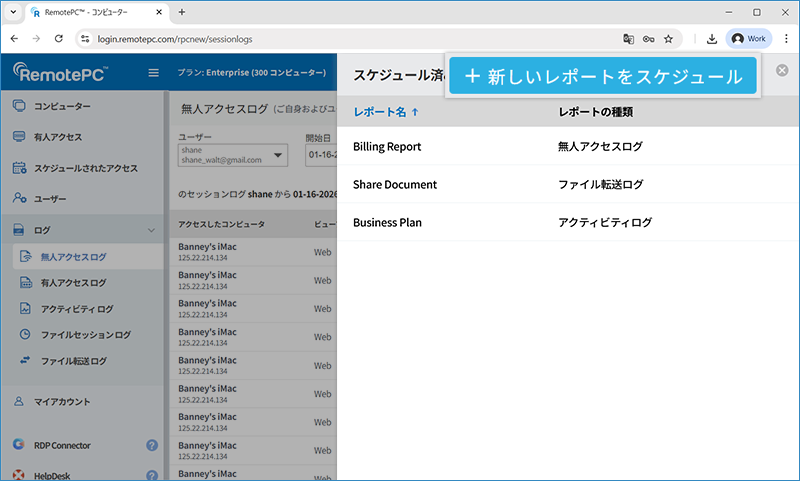
Task: Select 無人アクセスログ in sidebar
Action: [73, 257]
